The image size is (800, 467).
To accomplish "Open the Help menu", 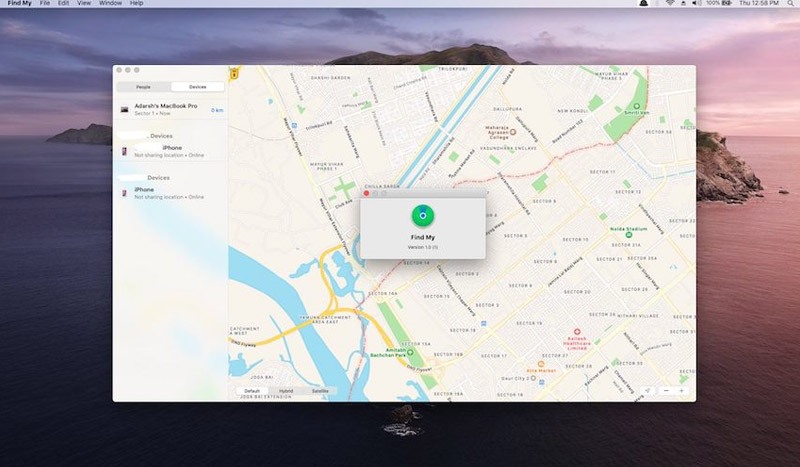I will [136, 3].
